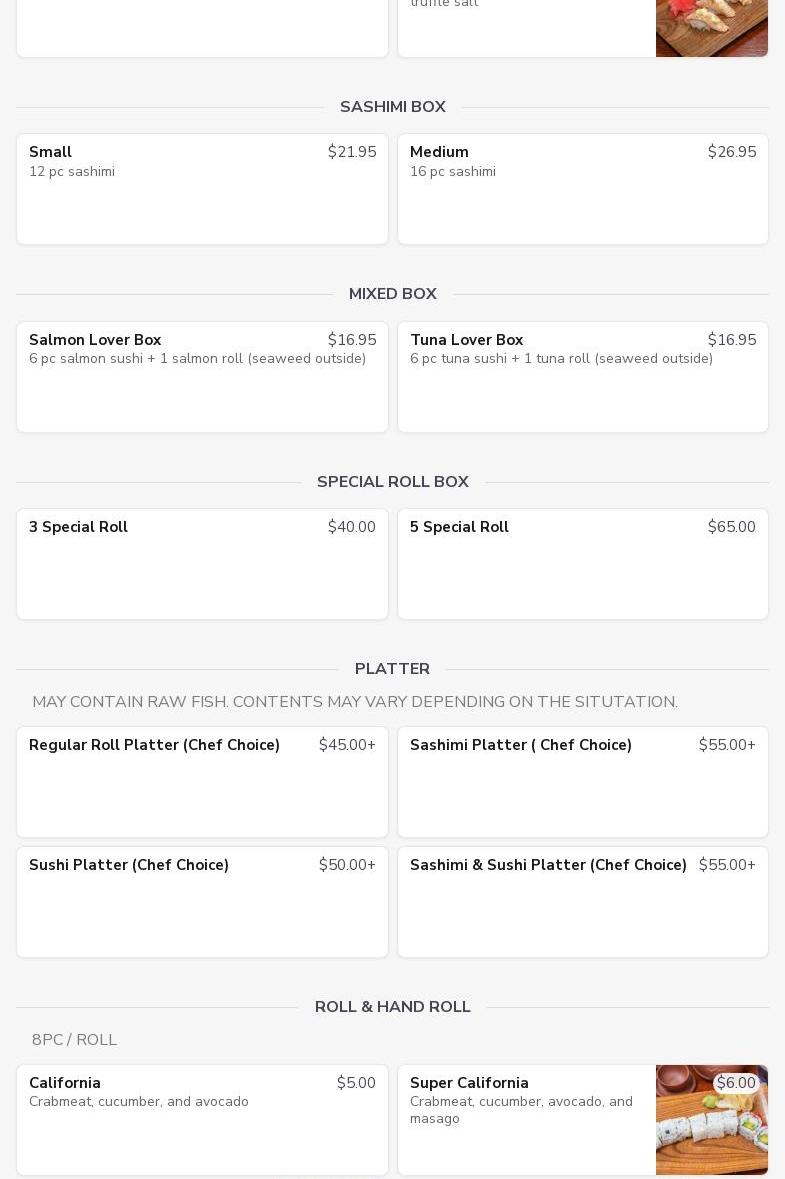Click the SASHIMI BOX section heading

(392, 107)
